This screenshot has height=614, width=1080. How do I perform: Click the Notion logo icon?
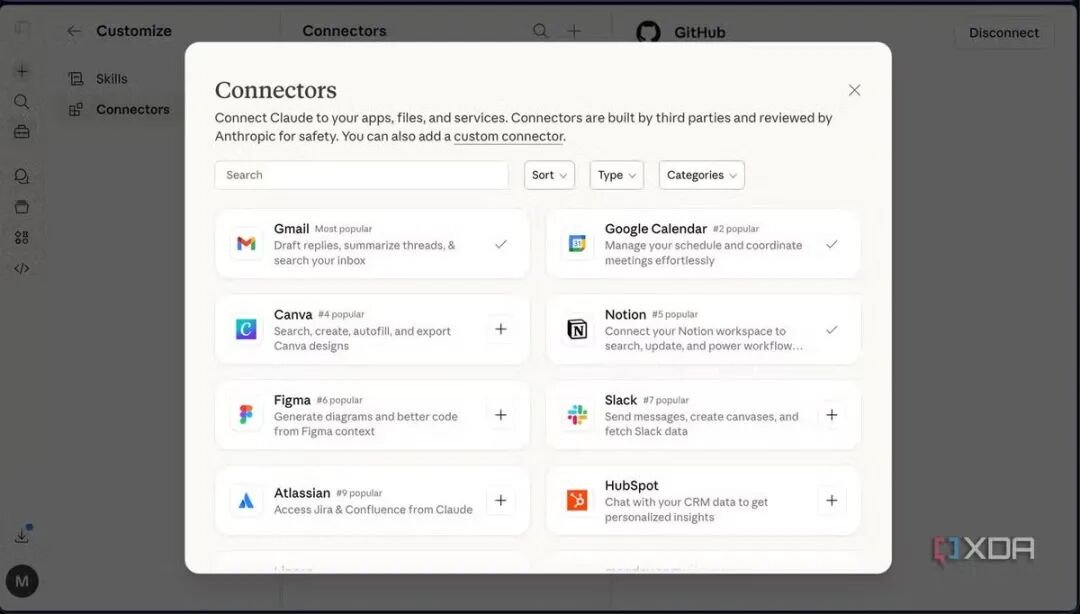tap(577, 329)
